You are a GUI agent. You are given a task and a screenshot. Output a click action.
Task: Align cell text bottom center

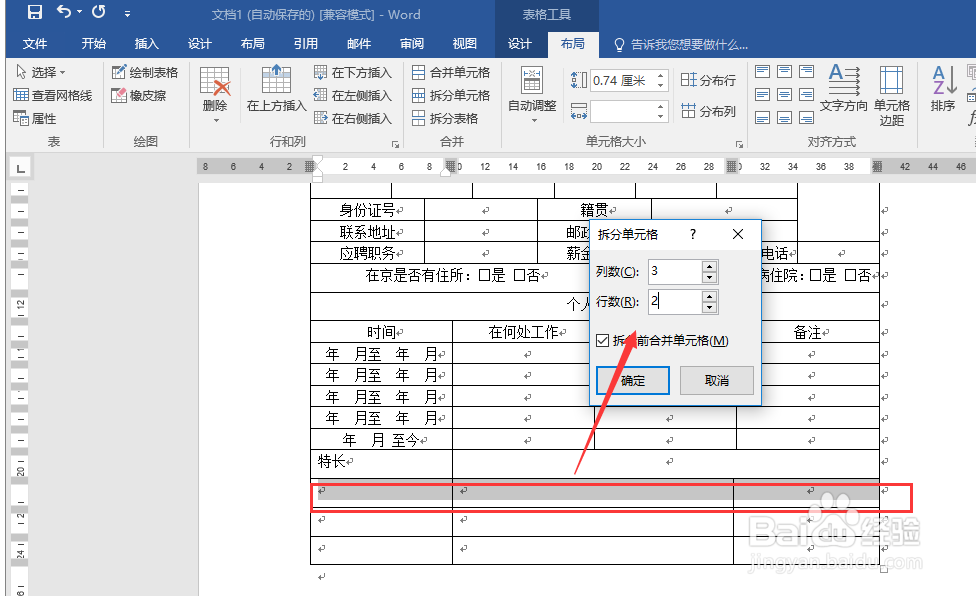click(x=784, y=118)
